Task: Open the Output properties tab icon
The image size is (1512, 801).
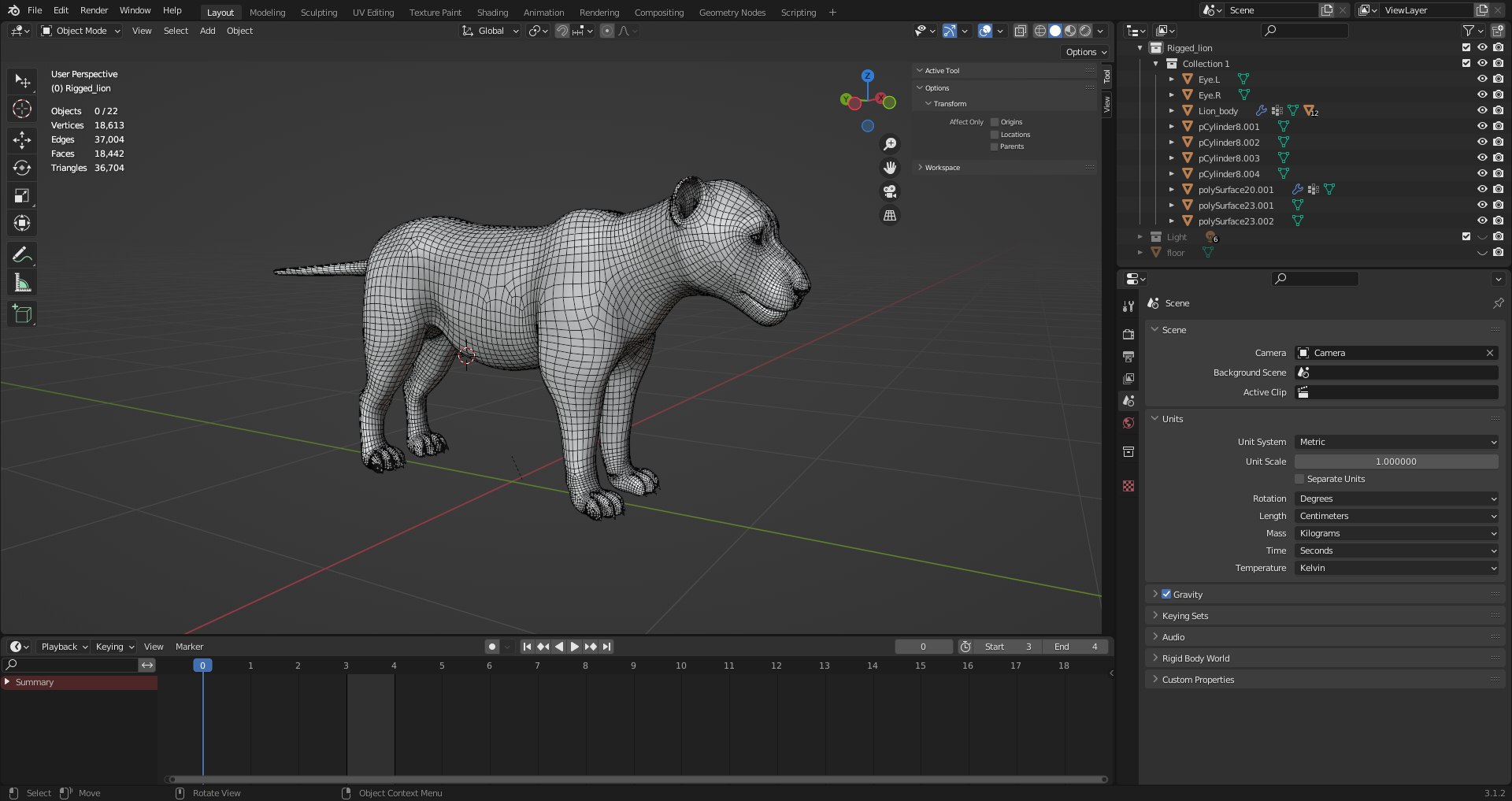Action: click(1128, 356)
